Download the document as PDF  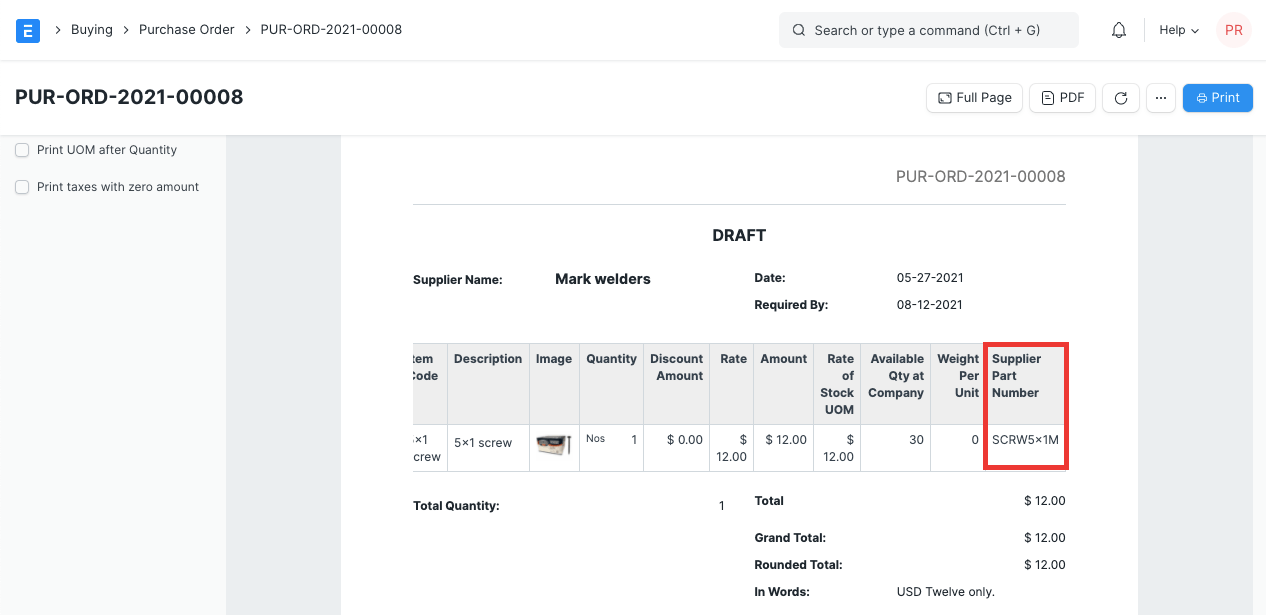point(1062,97)
